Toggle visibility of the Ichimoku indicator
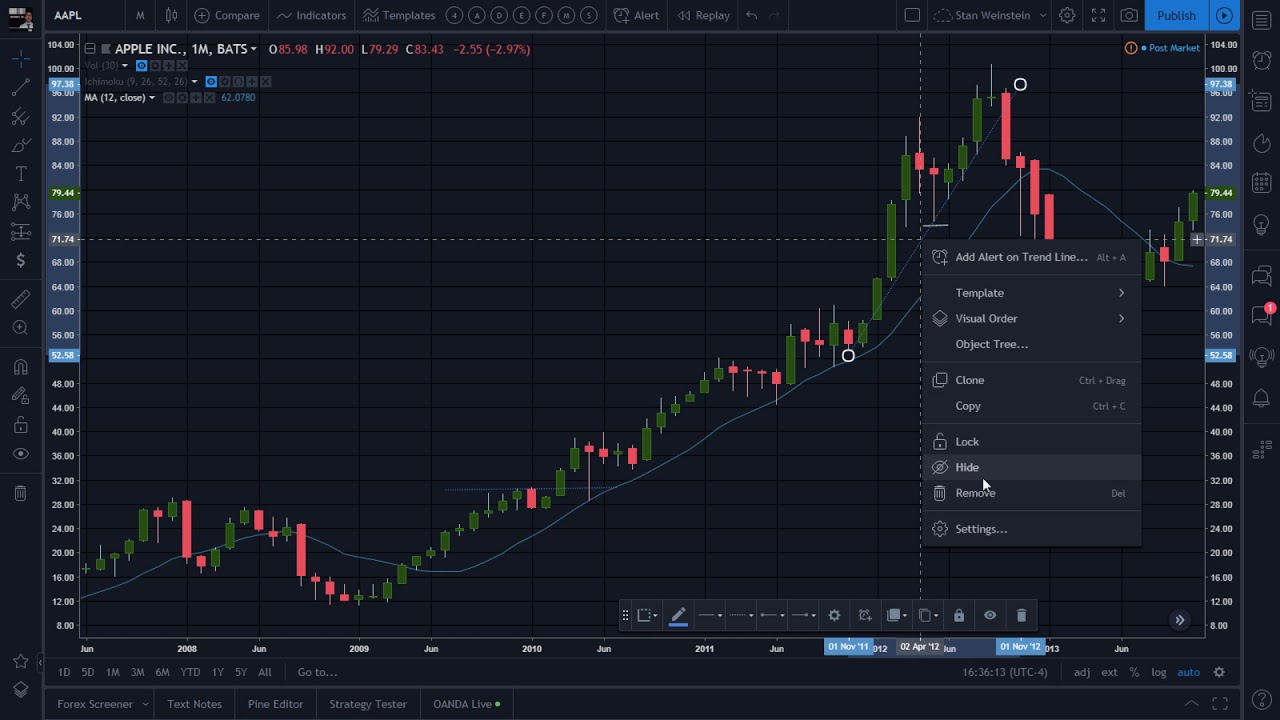 tap(210, 82)
